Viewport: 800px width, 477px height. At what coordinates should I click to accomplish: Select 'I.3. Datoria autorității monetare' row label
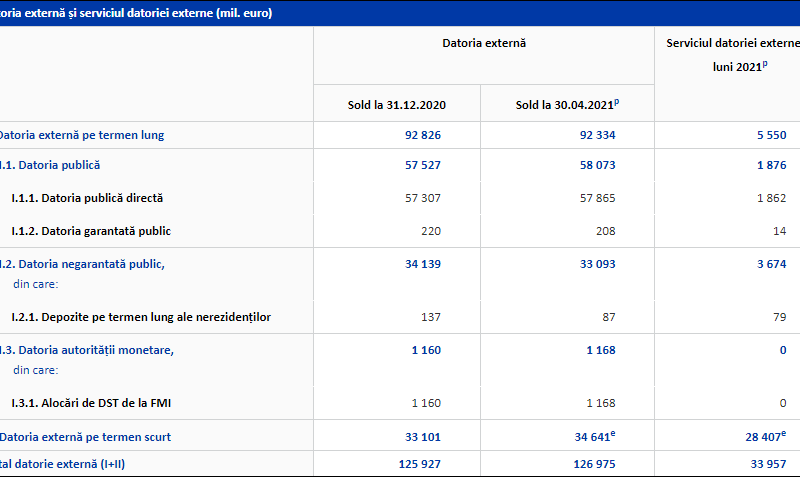pyautogui.click(x=87, y=350)
